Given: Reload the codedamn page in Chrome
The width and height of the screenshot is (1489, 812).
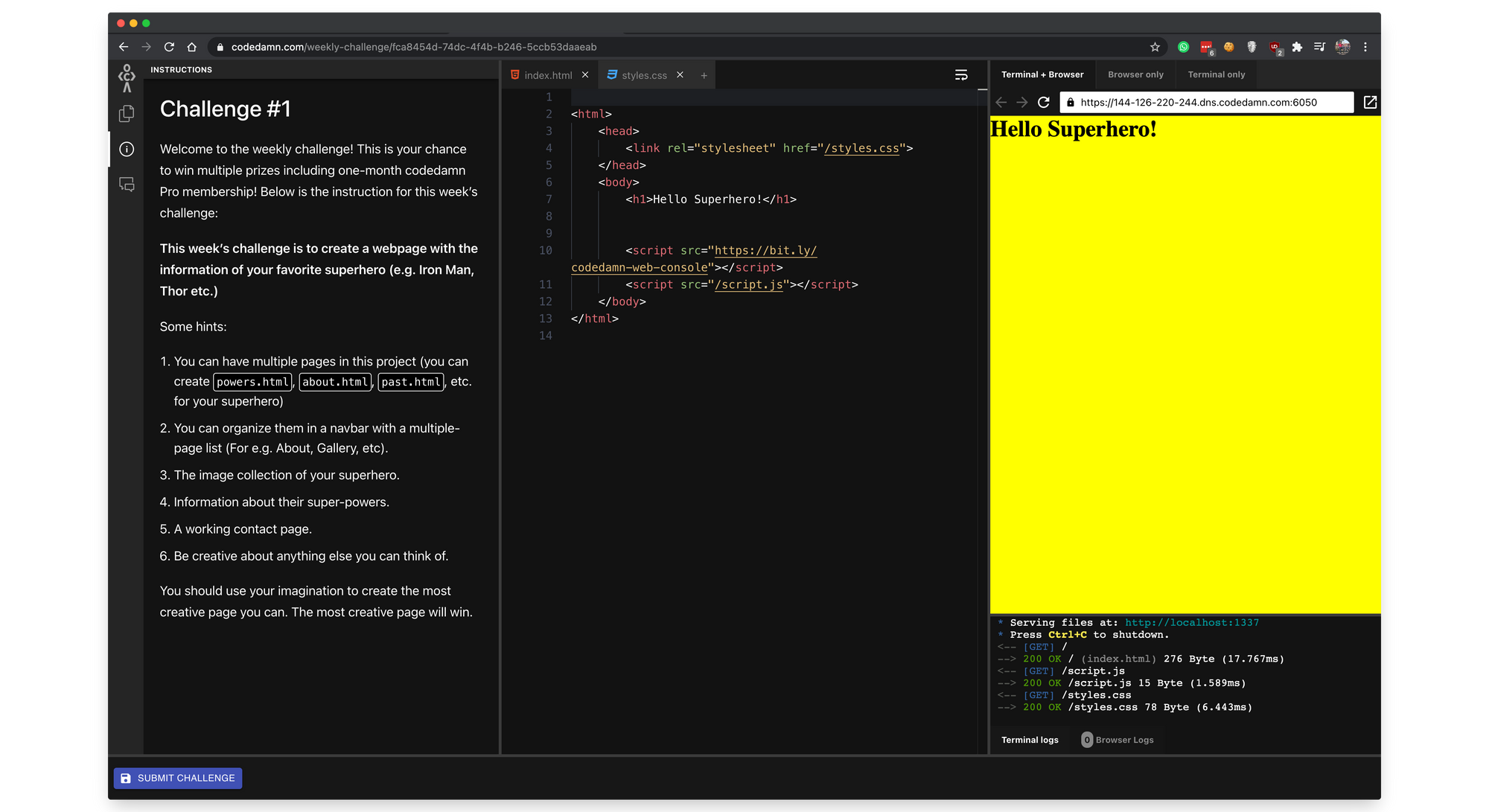Looking at the screenshot, I should [169, 47].
